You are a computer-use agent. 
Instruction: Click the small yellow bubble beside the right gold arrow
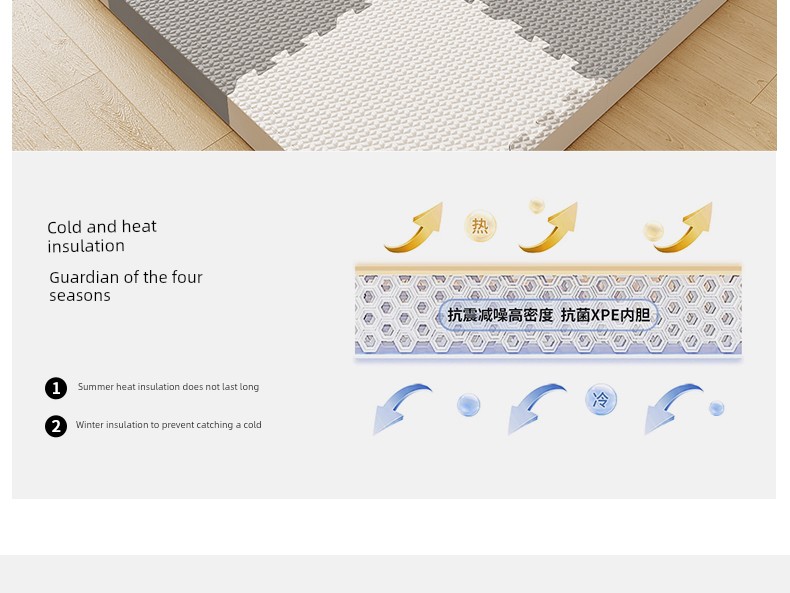(x=653, y=231)
